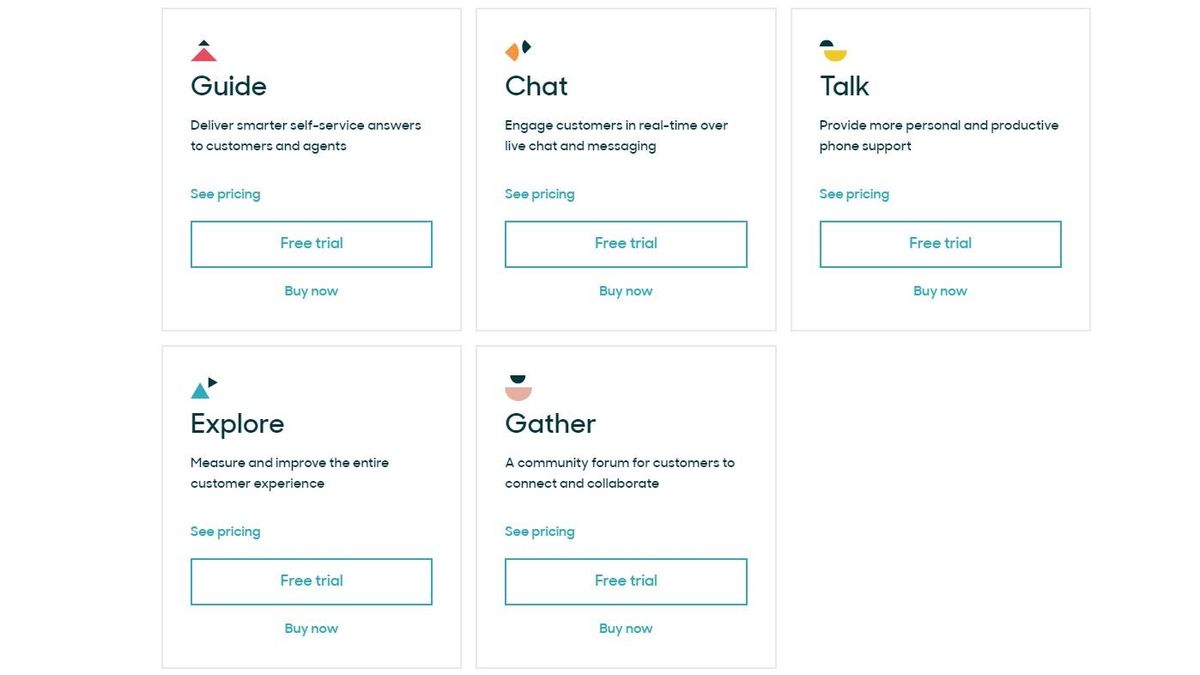Start a Free trial of Explore
Image resolution: width=1200 pixels, height=675 pixels.
coord(311,581)
